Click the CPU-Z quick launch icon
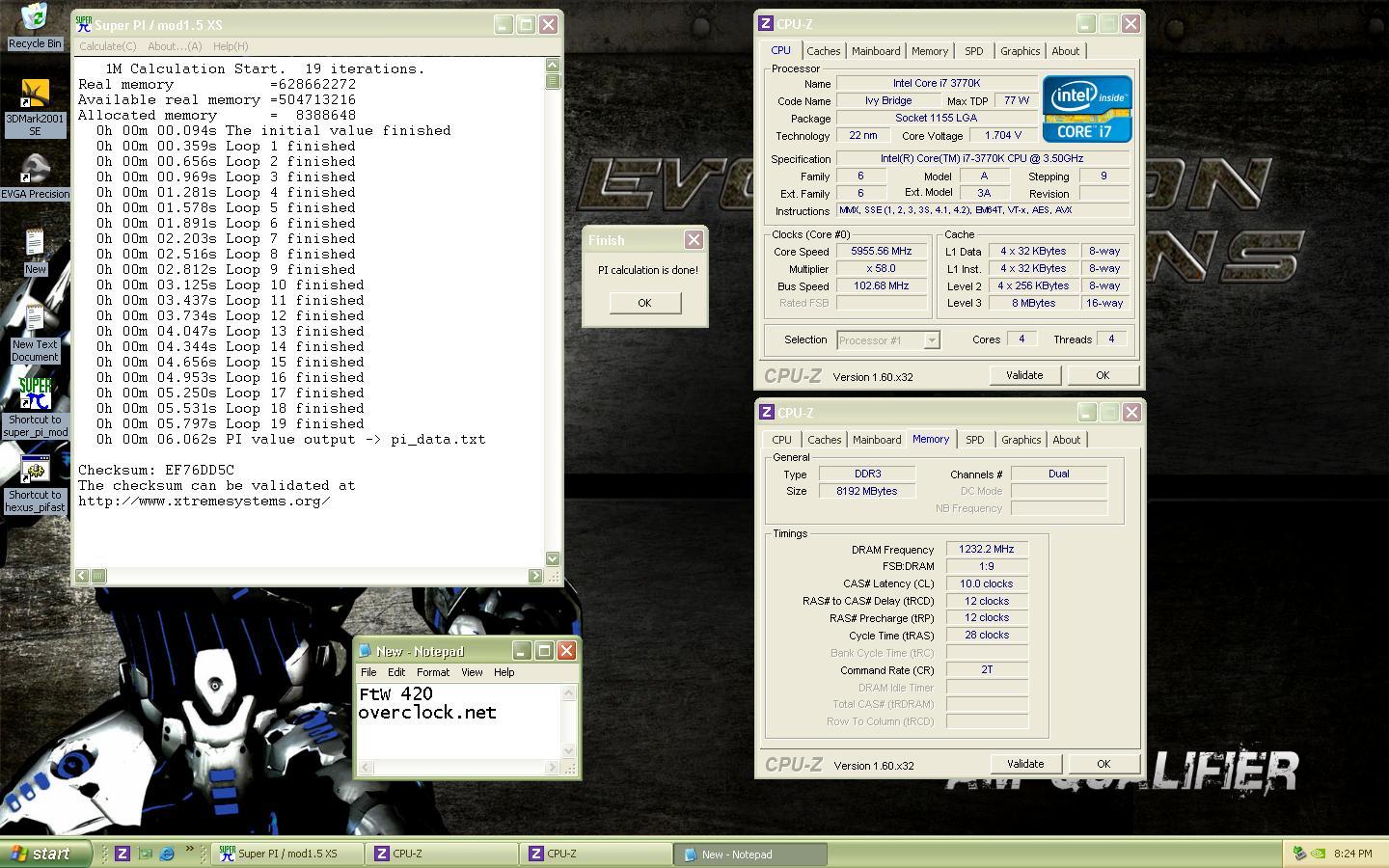This screenshot has height=868, width=1389. pos(123,854)
